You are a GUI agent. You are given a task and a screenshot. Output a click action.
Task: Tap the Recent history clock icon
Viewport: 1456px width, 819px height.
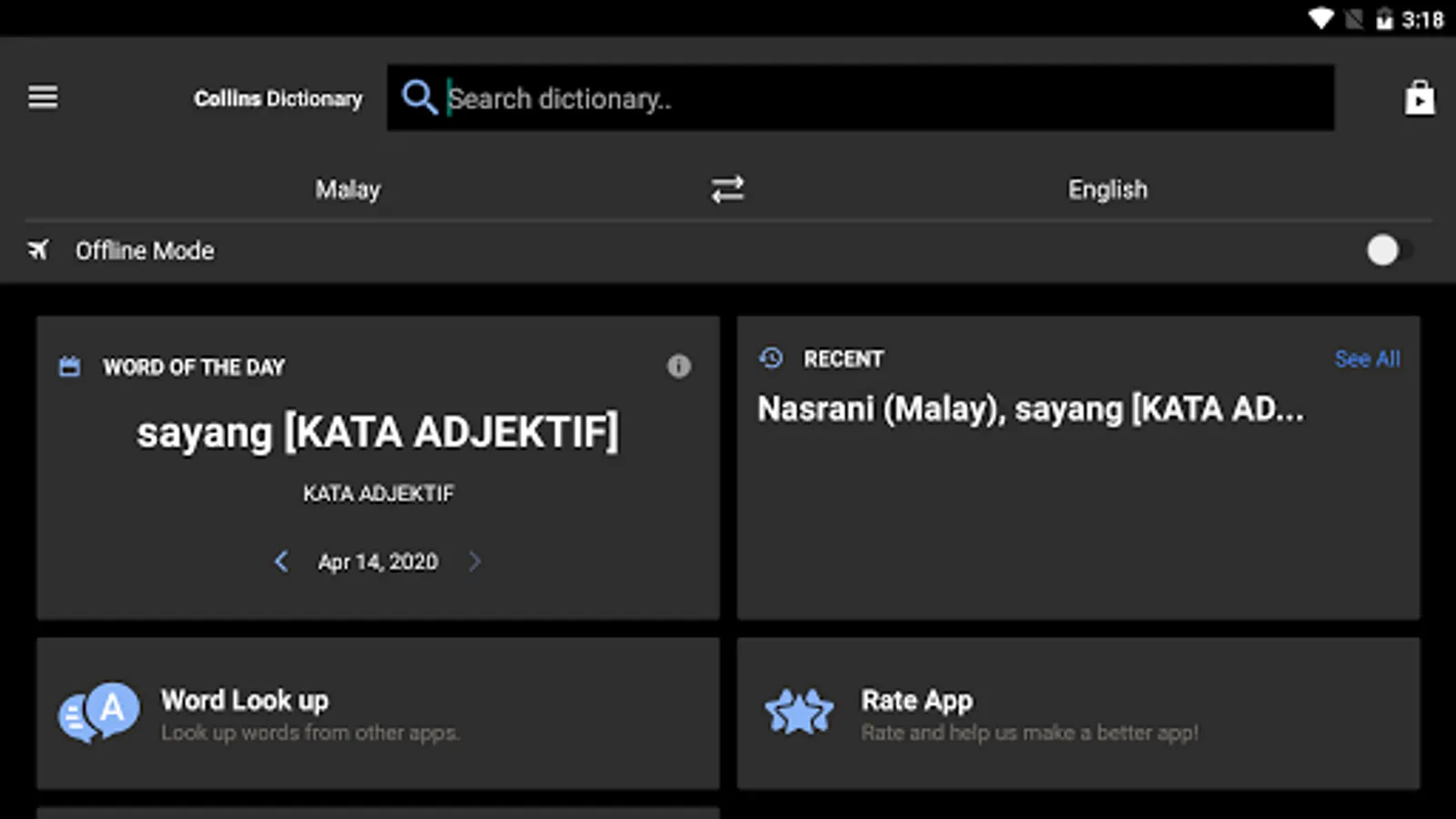(x=771, y=359)
